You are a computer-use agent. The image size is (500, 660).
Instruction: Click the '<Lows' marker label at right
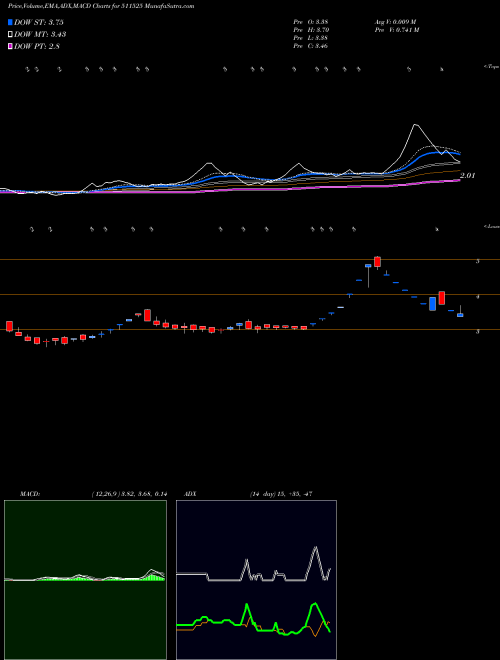[492, 226]
